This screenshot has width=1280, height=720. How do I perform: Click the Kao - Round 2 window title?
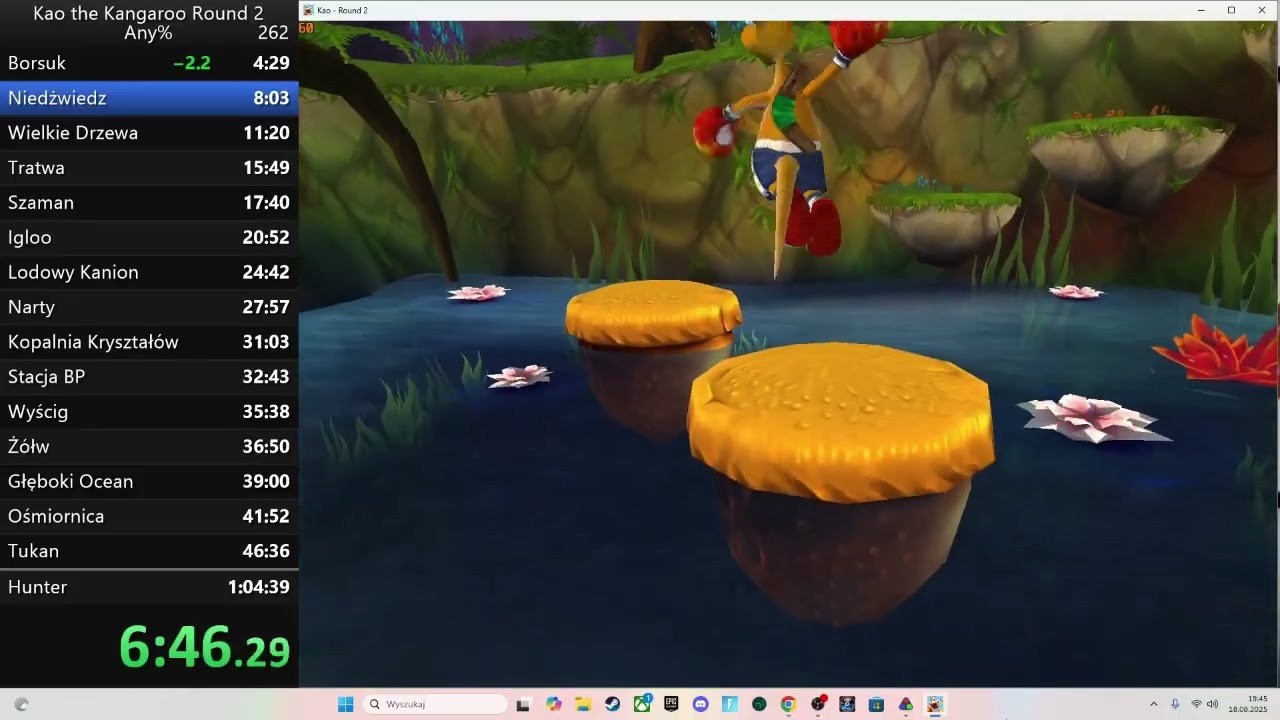coord(342,10)
